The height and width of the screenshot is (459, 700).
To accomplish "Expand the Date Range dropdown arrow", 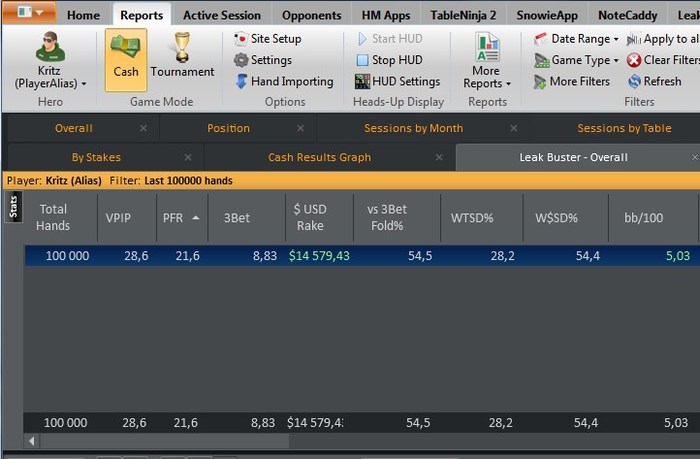I will 616,39.
